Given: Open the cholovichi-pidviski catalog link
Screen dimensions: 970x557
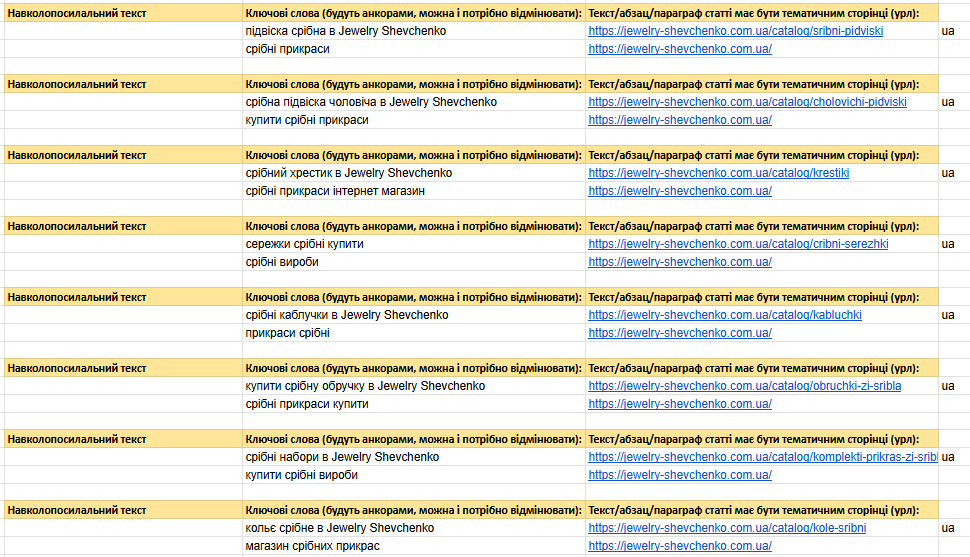Looking at the screenshot, I should coord(747,102).
